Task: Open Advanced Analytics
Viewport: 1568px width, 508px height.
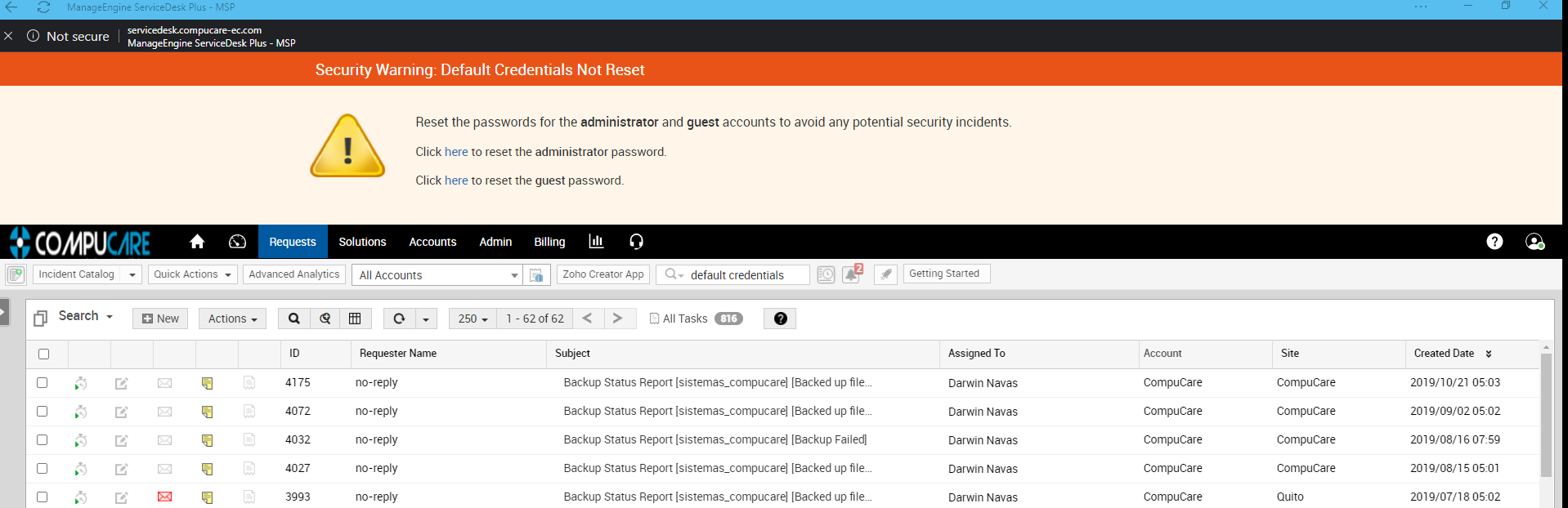Action: pyautogui.click(x=294, y=274)
